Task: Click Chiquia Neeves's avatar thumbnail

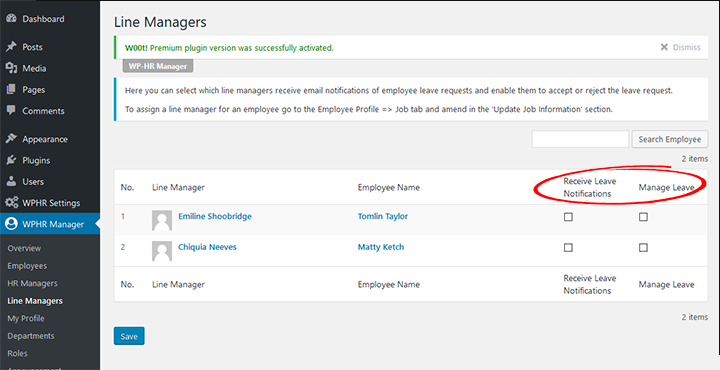Action: click(162, 251)
